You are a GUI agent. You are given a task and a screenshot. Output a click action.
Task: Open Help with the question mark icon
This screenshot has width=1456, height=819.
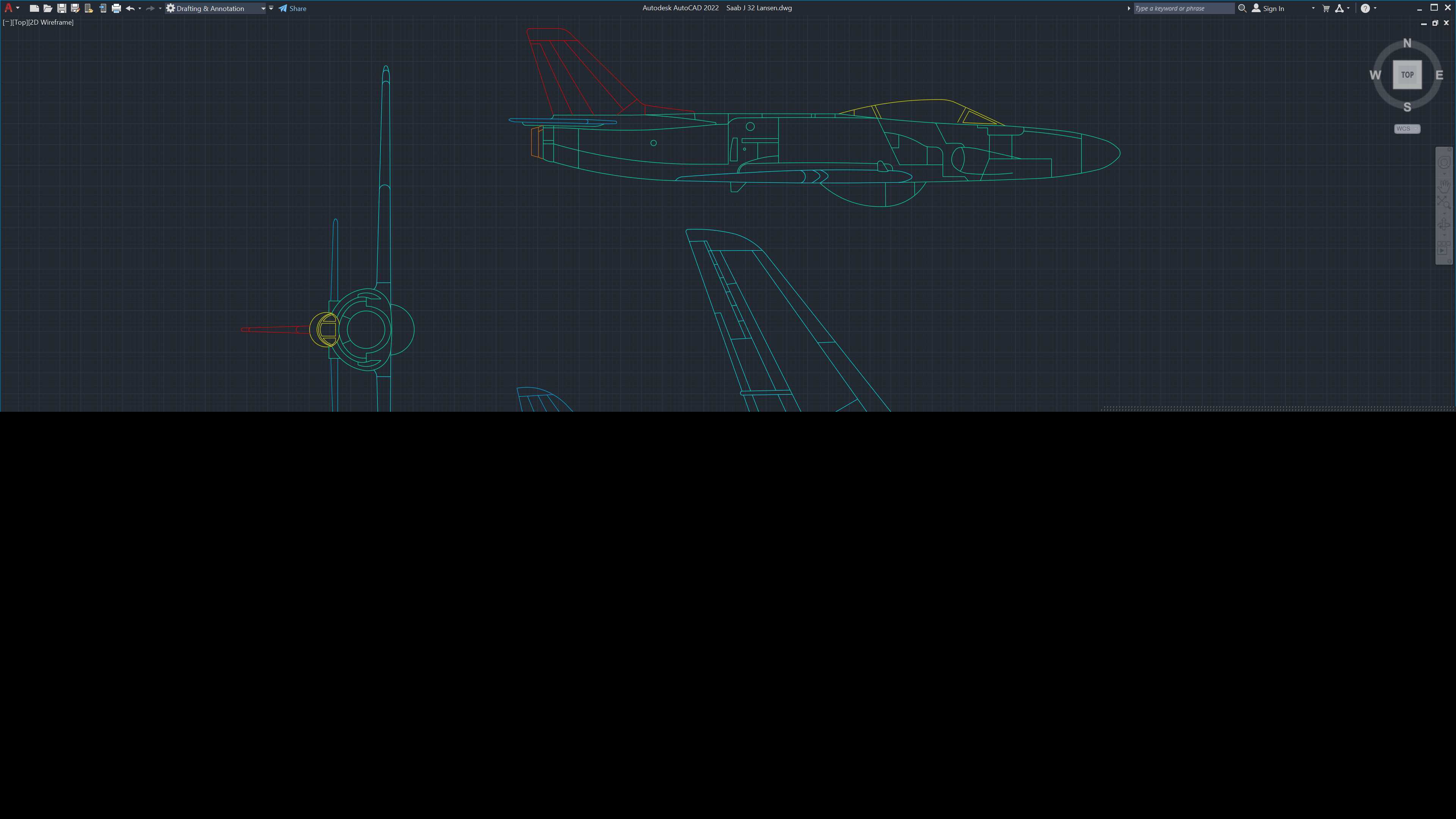[x=1365, y=8]
